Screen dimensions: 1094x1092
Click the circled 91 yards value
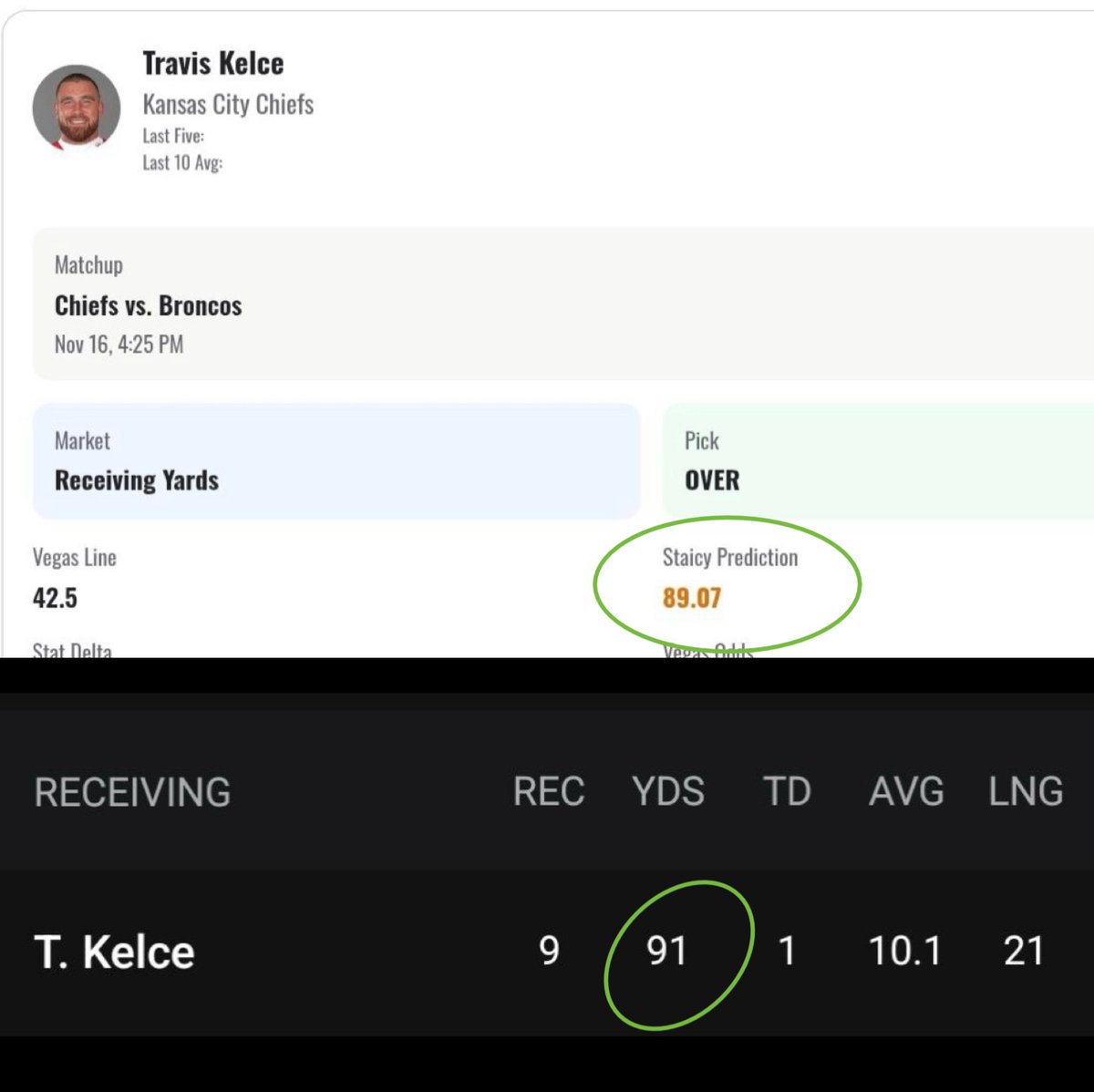tap(666, 951)
